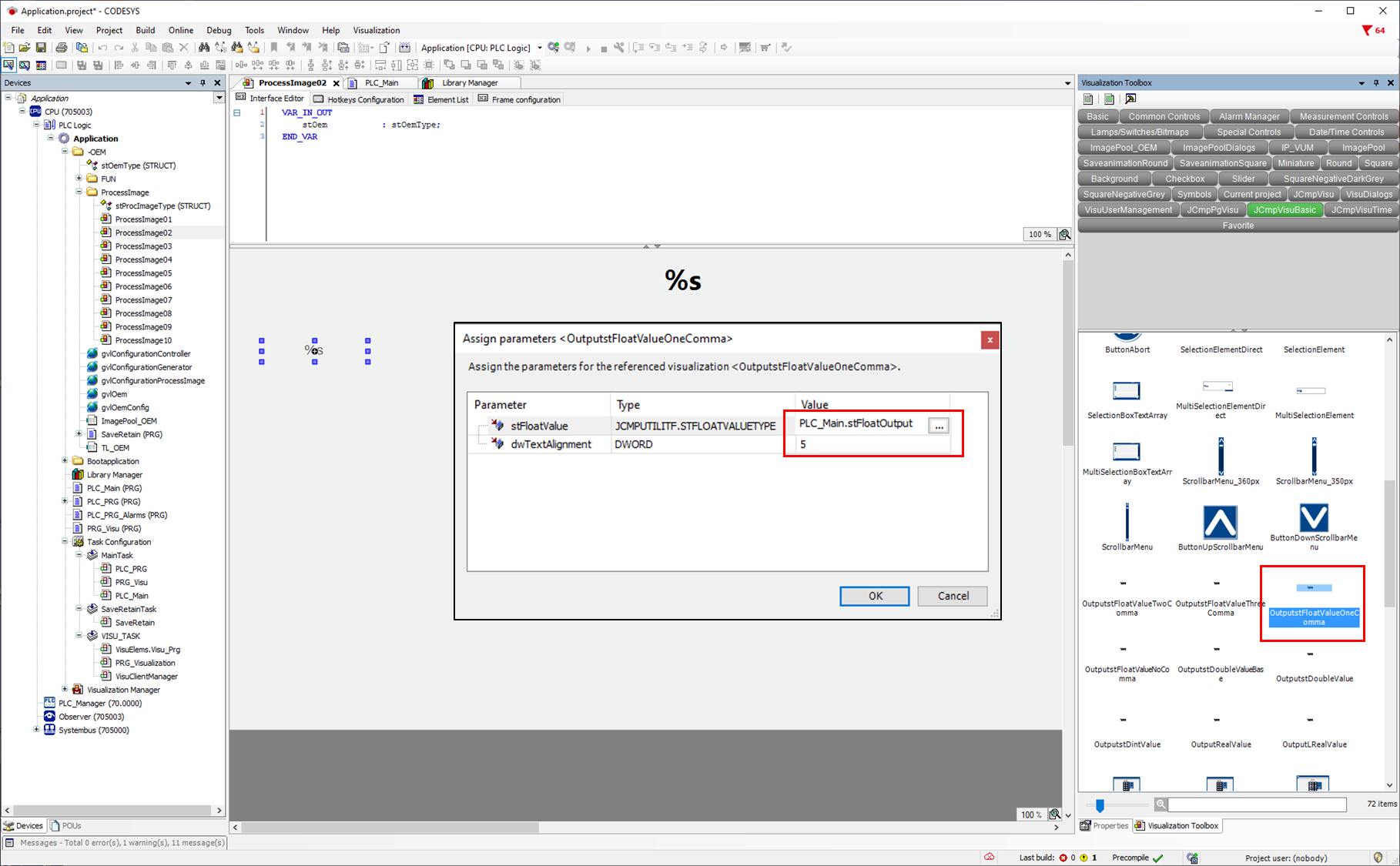
Task: Select the ButtonDownScrollbarMenu toolbox element
Action: (1313, 518)
